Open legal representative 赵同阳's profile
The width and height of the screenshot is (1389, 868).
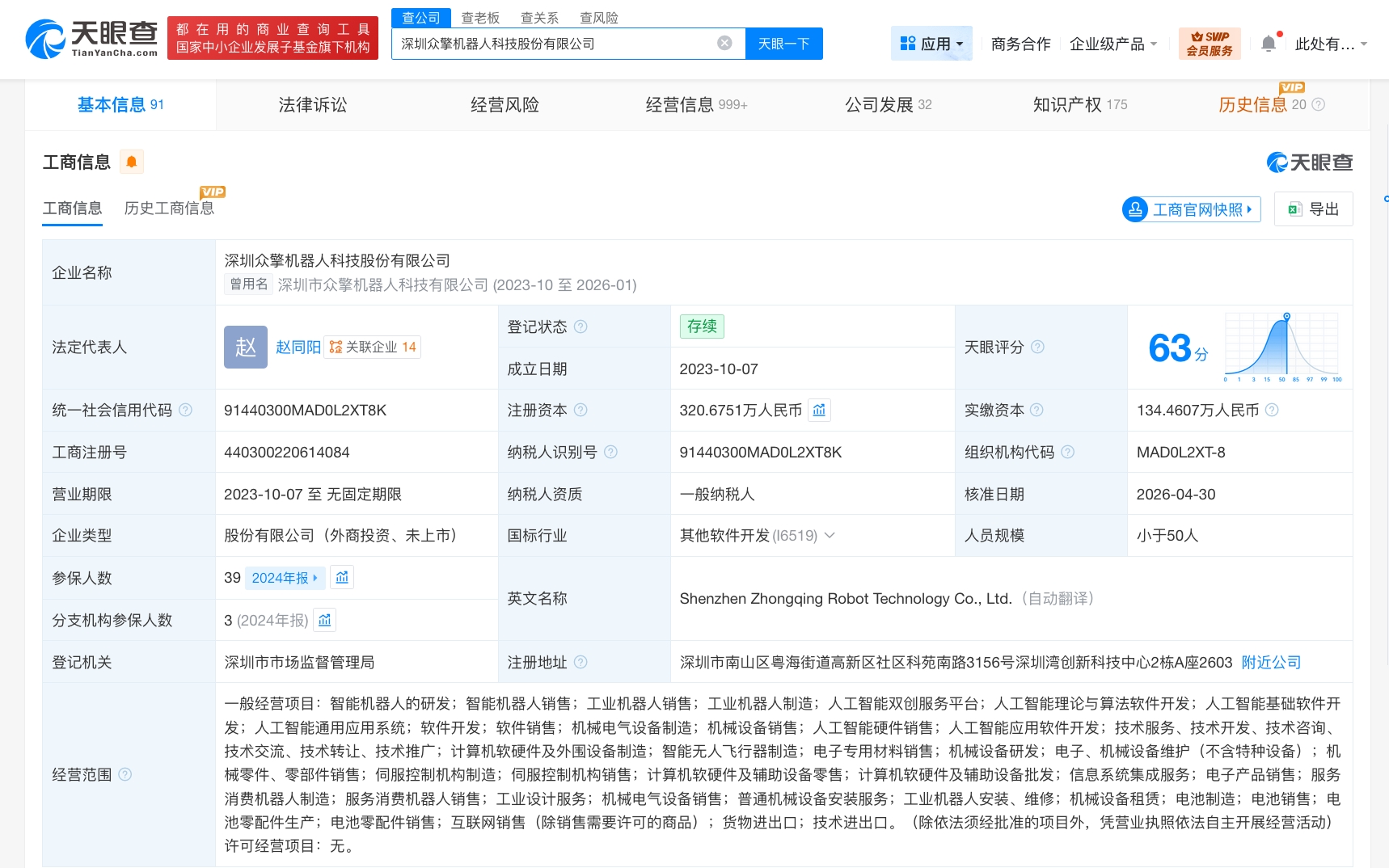[298, 347]
